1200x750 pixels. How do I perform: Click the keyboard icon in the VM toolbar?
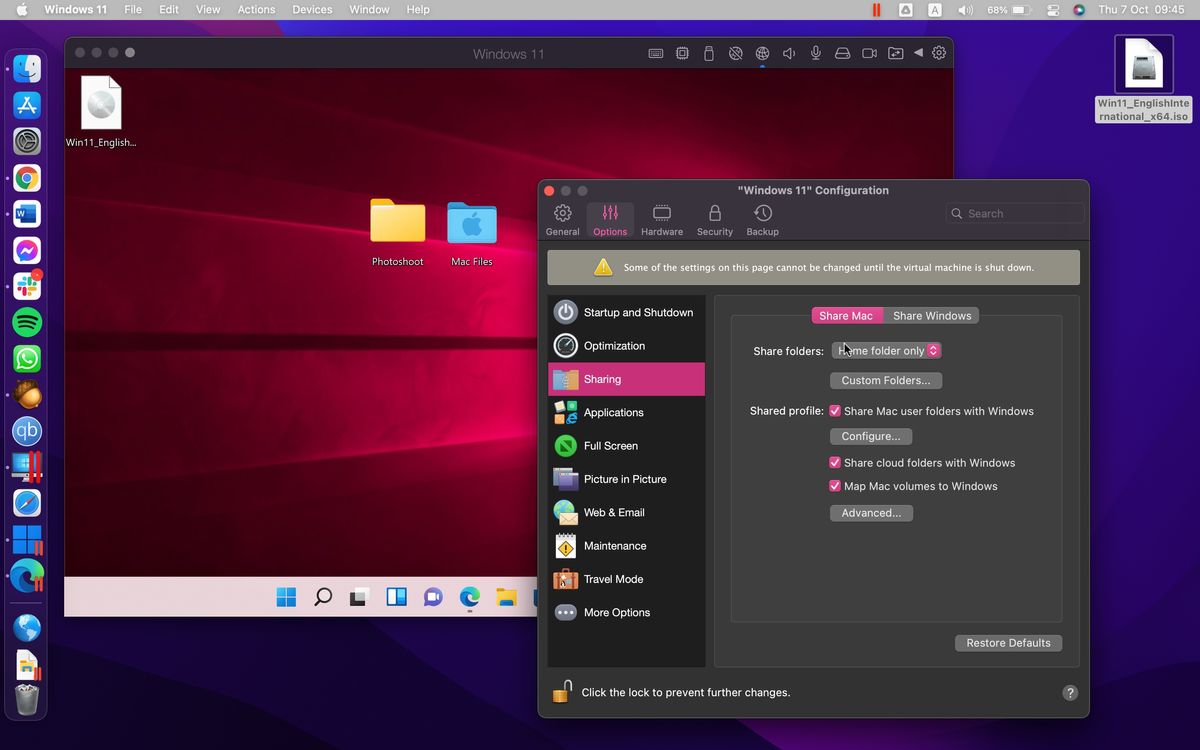(x=655, y=53)
